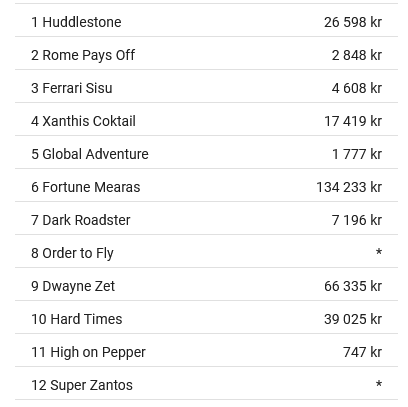Select 7 Dark Roadster in list
Image resolution: width=408 pixels, height=407 pixels.
tap(206, 218)
